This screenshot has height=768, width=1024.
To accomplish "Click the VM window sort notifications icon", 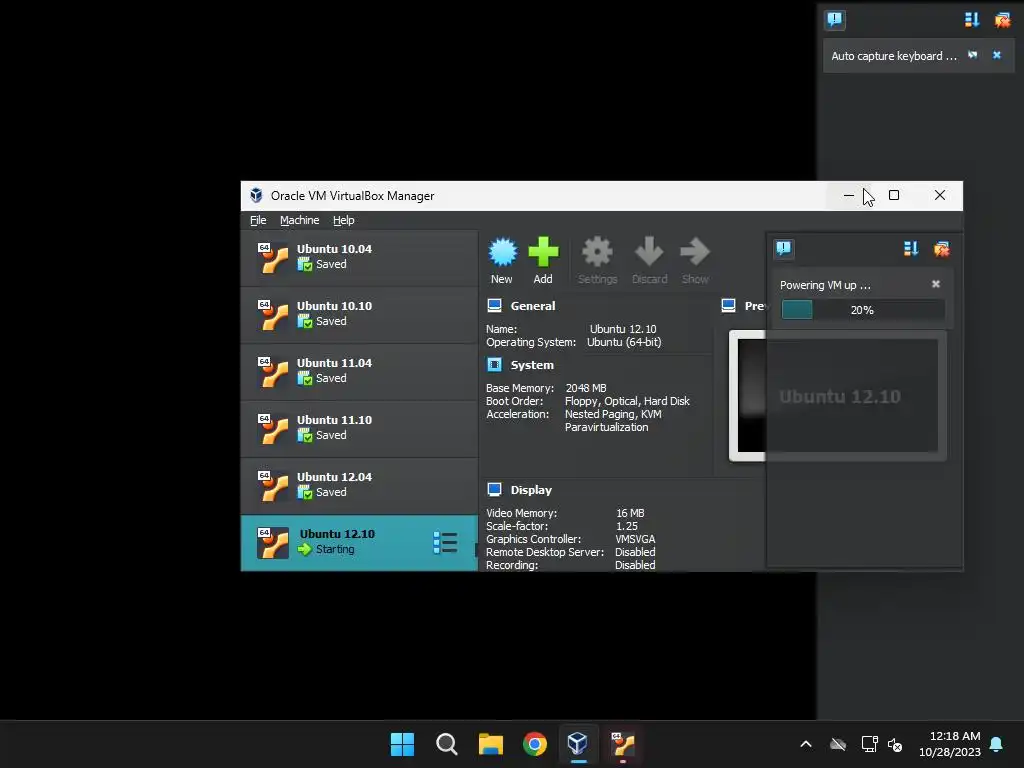I will 972,20.
